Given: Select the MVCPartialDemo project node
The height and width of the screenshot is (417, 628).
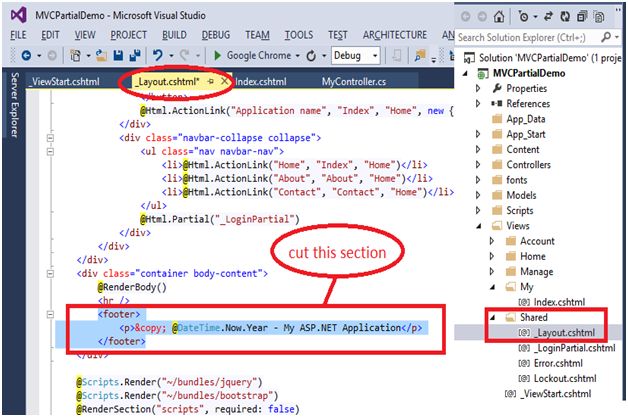Looking at the screenshot, I should pyautogui.click(x=529, y=73).
